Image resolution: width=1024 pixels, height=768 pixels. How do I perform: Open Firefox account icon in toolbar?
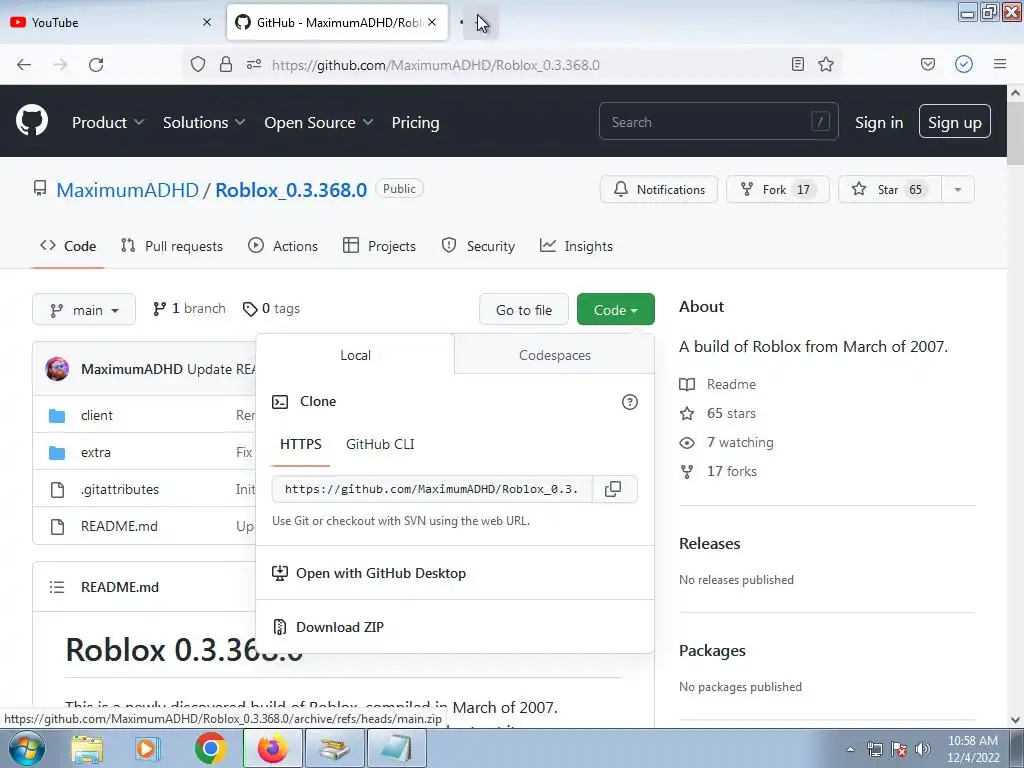pos(963,64)
